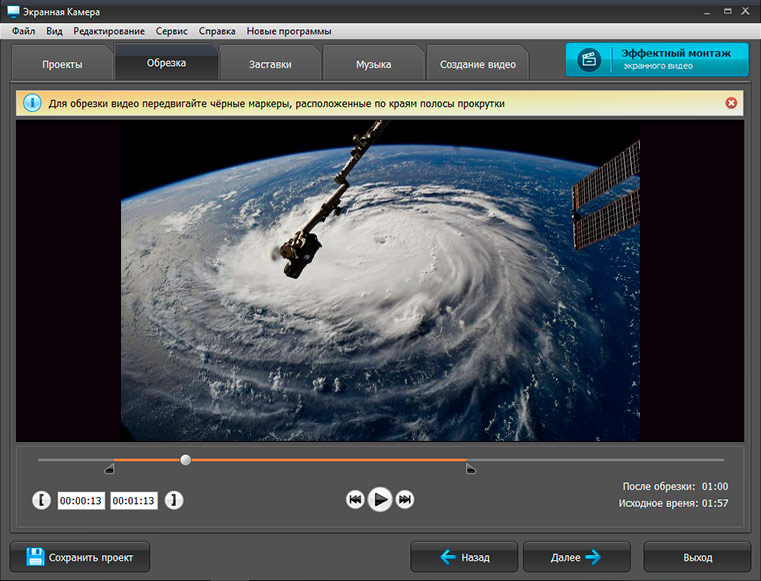Click Сохранить проект button

click(79, 556)
